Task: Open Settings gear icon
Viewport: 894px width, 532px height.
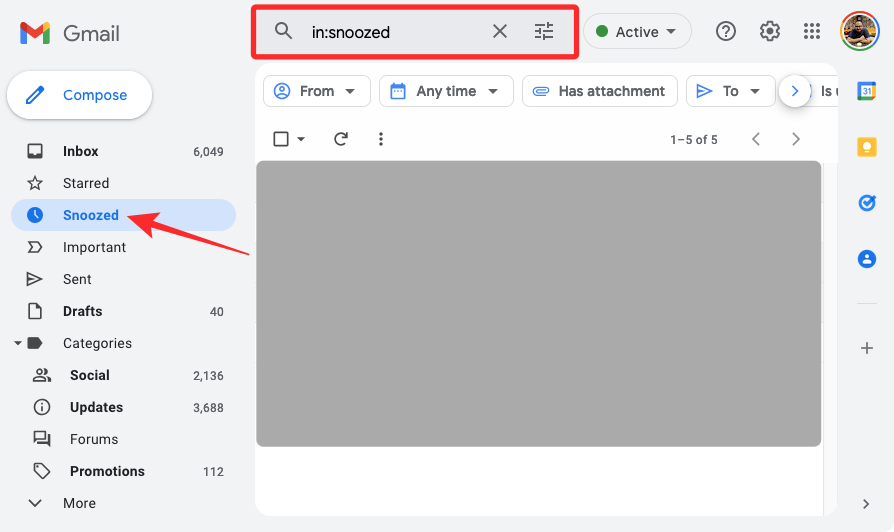Action: tap(769, 32)
